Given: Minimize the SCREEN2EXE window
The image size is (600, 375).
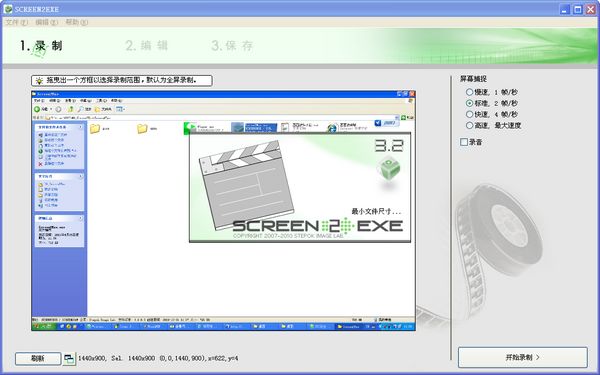Looking at the screenshot, I should (565, 10).
